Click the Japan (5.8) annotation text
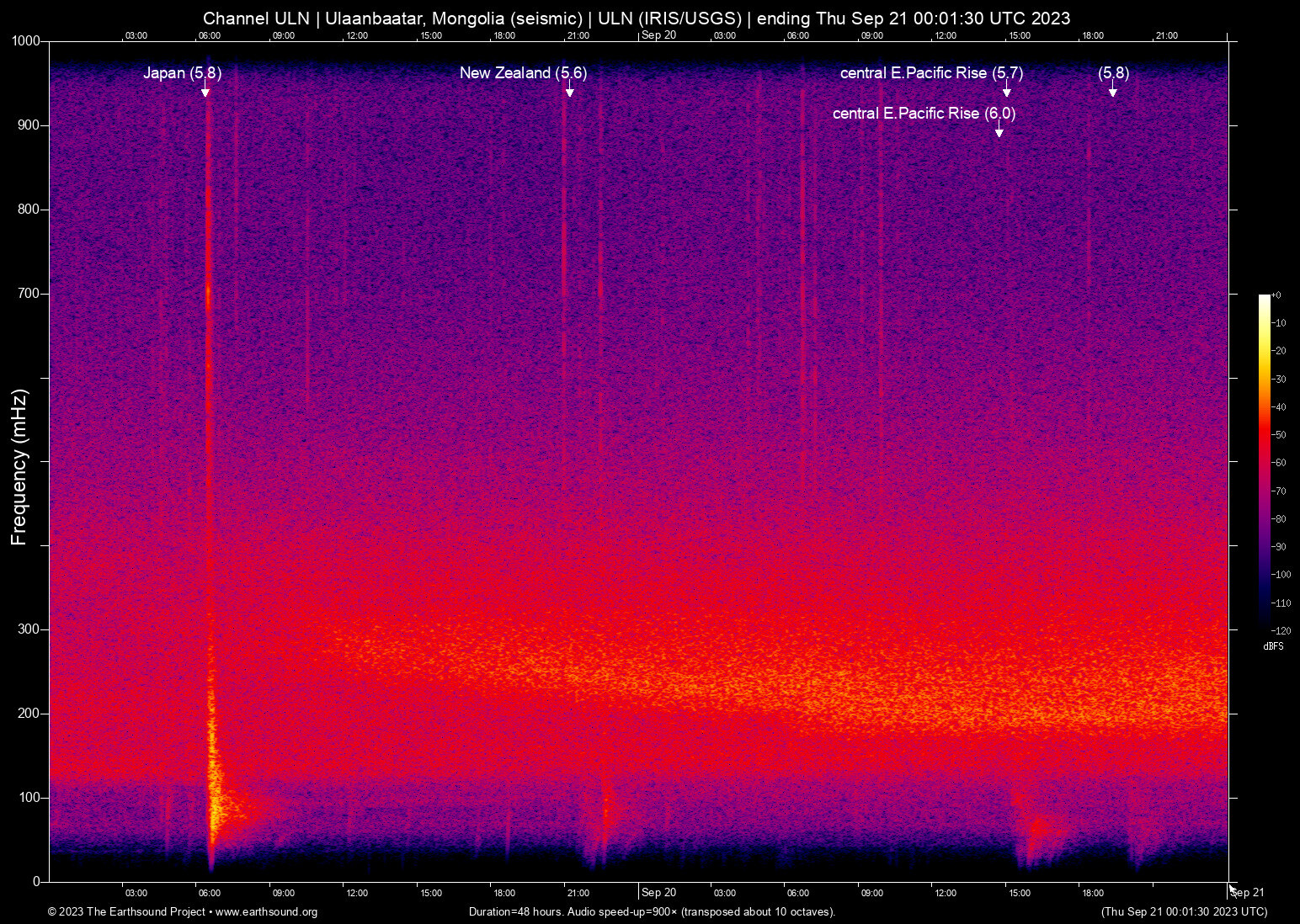 182,73
